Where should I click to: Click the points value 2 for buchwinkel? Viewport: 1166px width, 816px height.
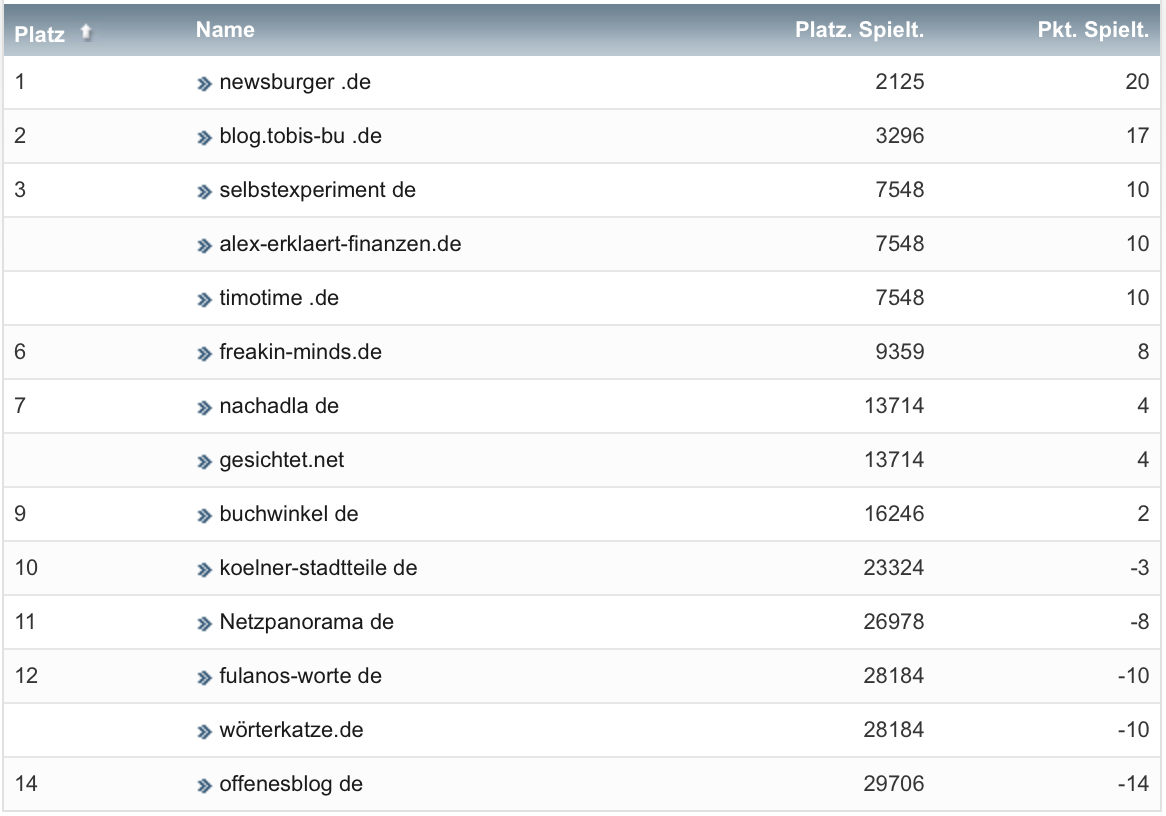(x=1144, y=514)
